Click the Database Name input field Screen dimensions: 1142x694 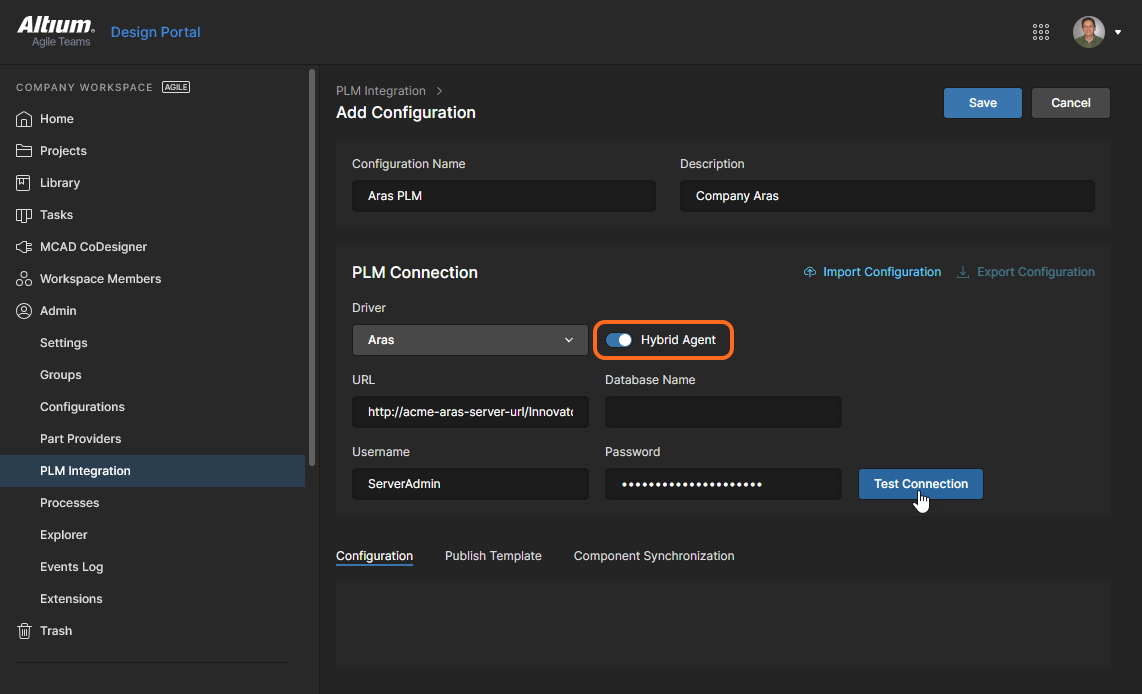coord(723,412)
